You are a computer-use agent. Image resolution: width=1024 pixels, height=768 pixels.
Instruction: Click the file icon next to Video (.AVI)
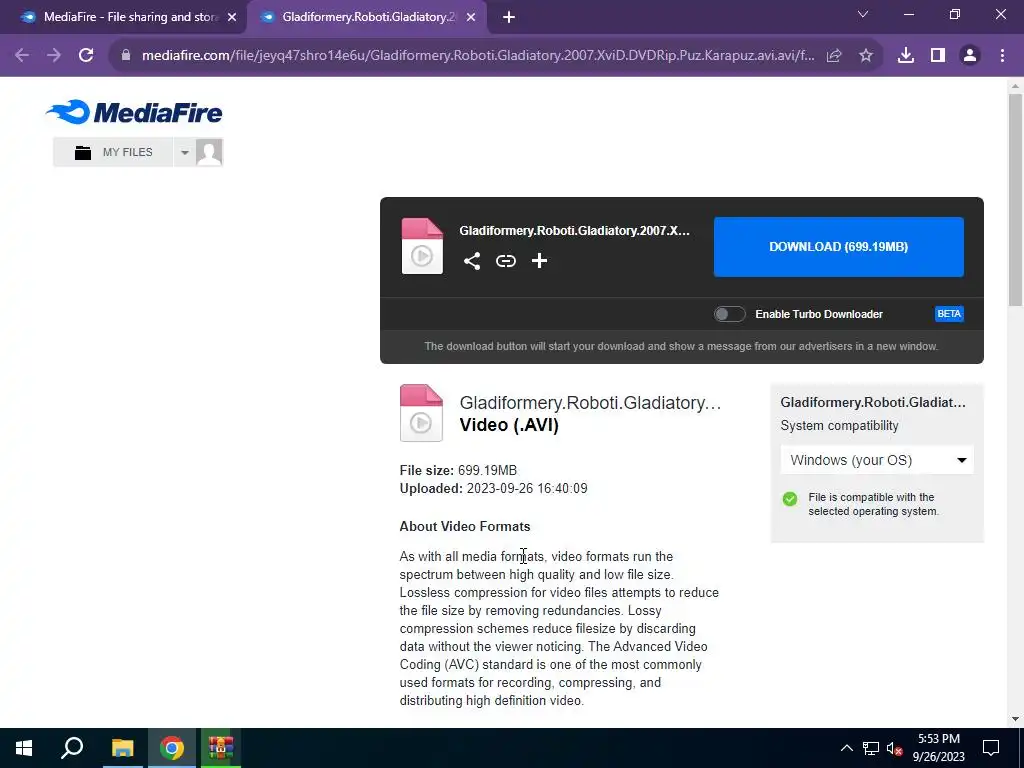pyautogui.click(x=421, y=413)
